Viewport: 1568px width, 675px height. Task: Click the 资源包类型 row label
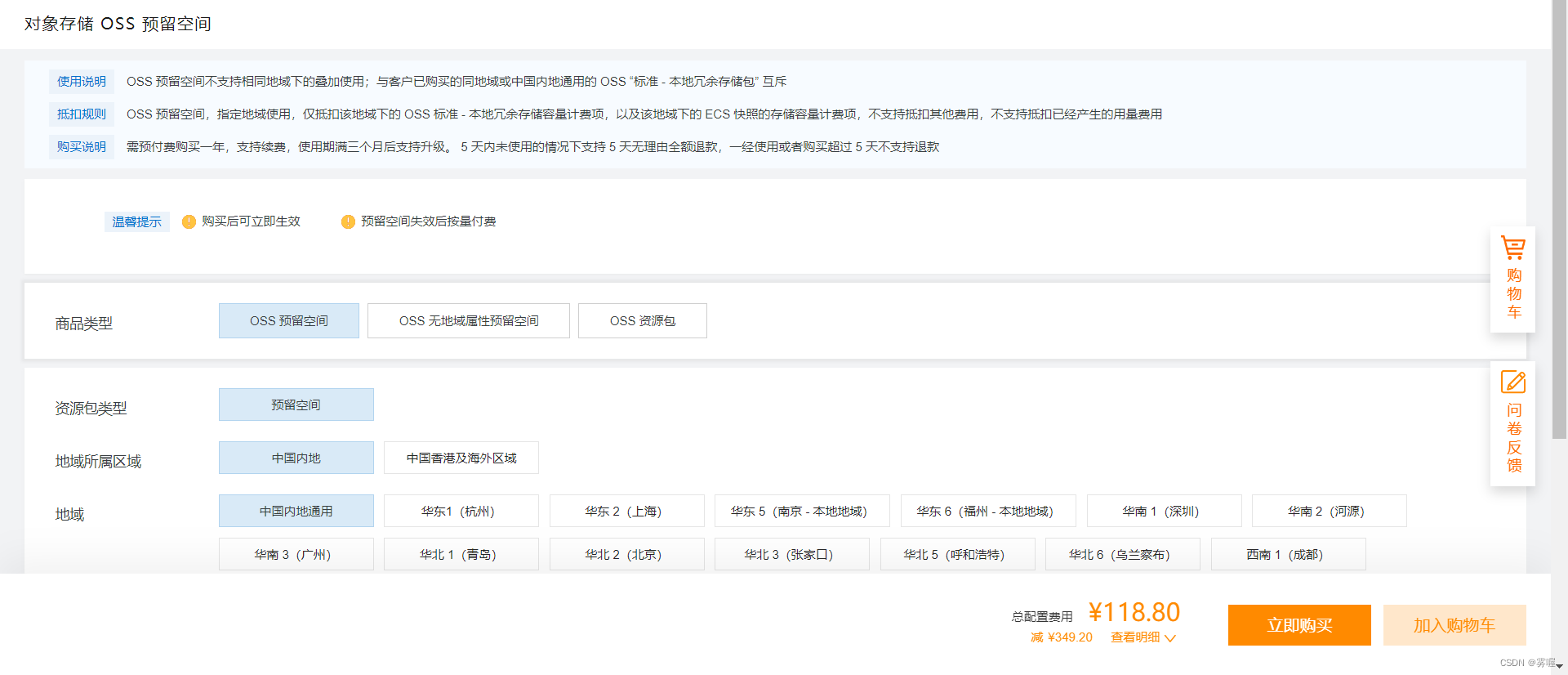[x=91, y=409]
